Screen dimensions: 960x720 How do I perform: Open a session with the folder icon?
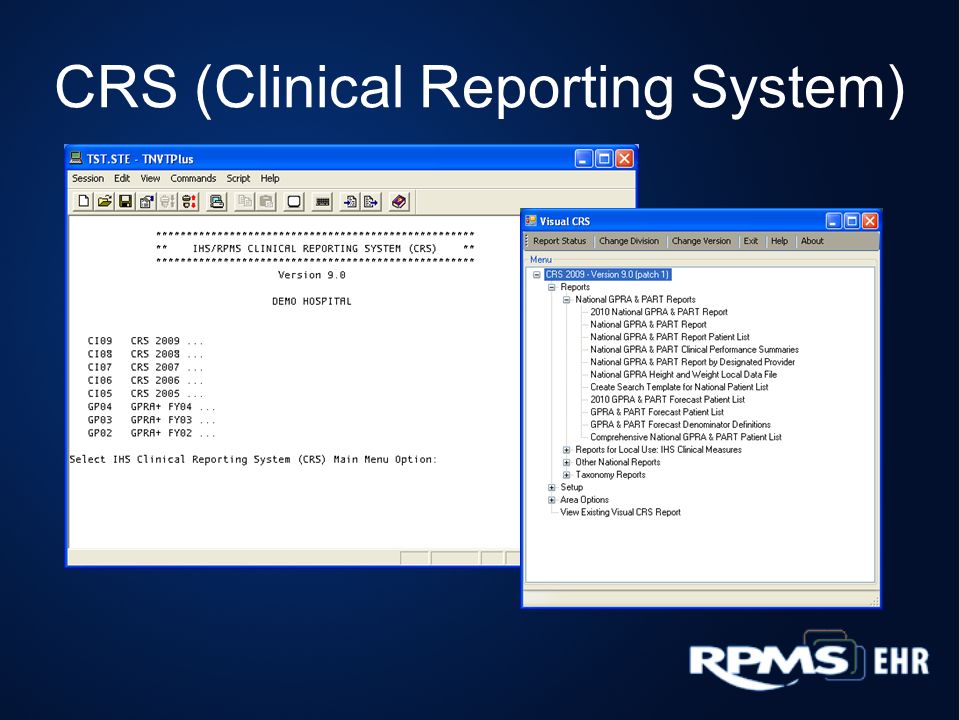[x=105, y=201]
